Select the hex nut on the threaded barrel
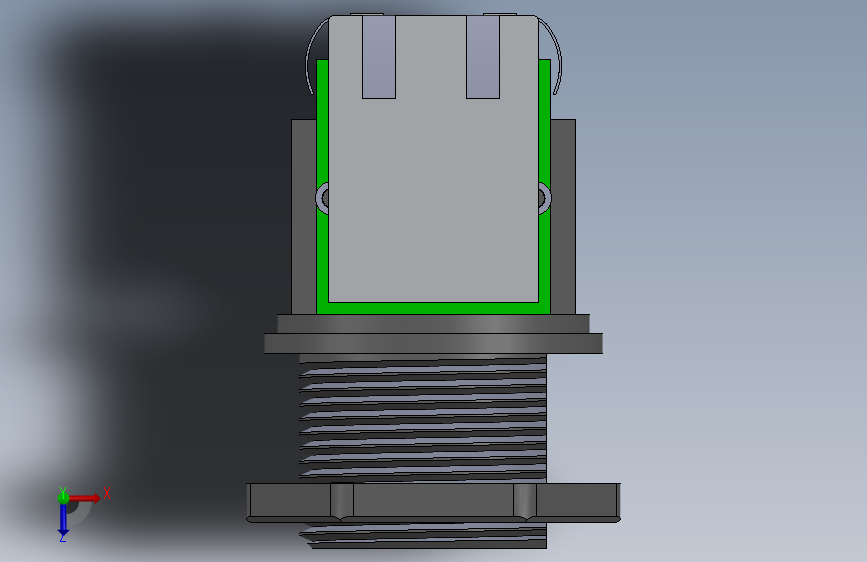 [433, 502]
